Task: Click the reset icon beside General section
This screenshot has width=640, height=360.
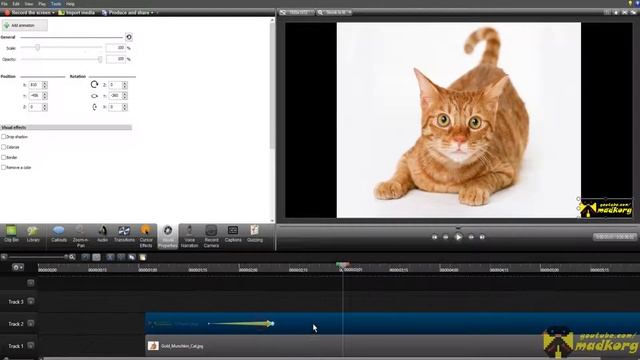Action: pyautogui.click(x=129, y=37)
